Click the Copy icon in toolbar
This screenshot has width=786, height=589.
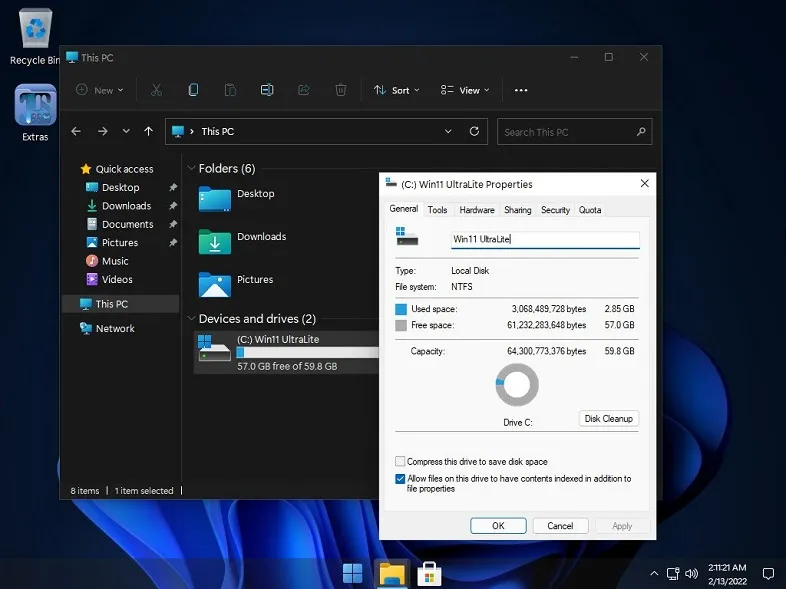pyautogui.click(x=193, y=90)
